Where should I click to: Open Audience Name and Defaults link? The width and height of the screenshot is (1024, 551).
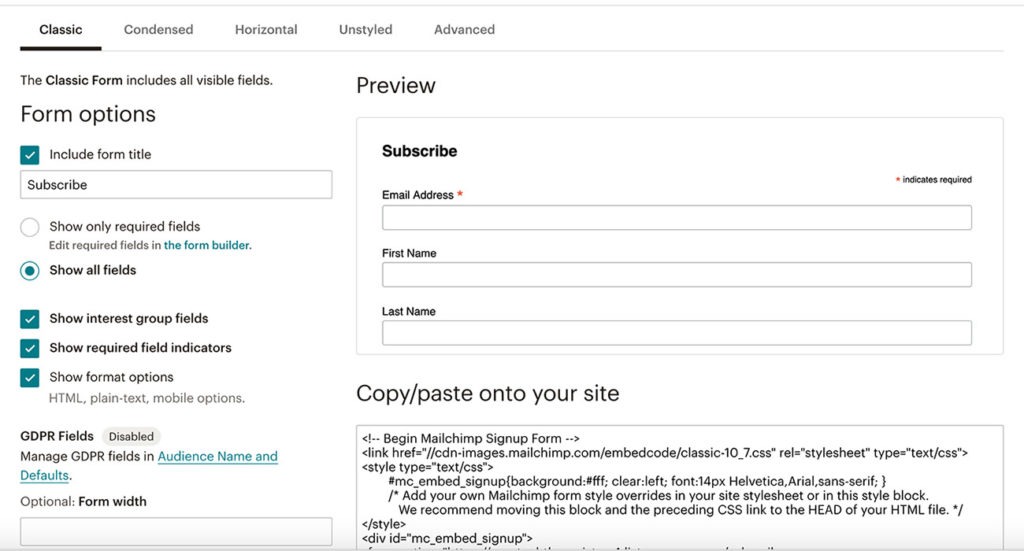coord(217,456)
